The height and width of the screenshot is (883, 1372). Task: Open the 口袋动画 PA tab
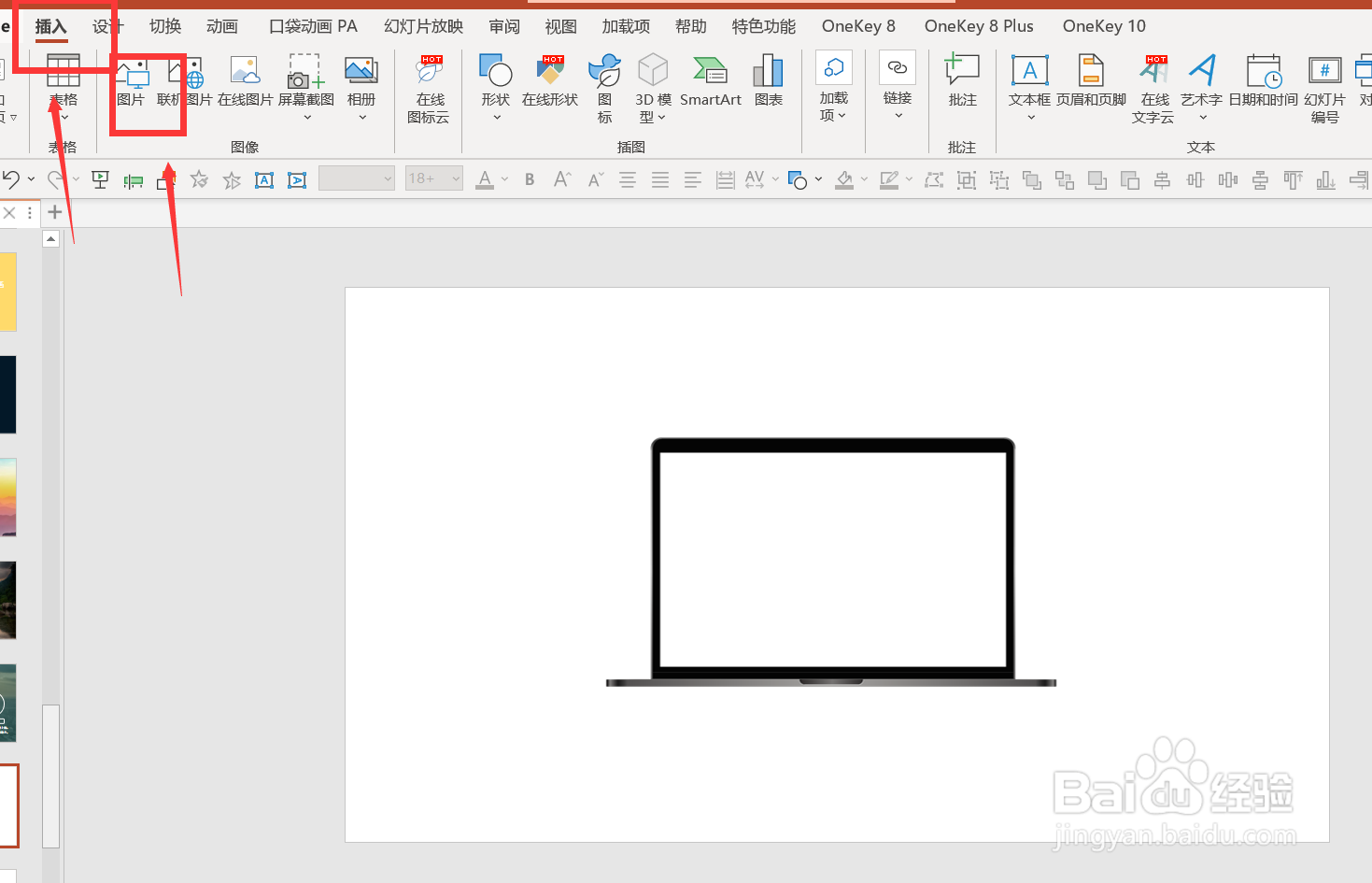(313, 26)
